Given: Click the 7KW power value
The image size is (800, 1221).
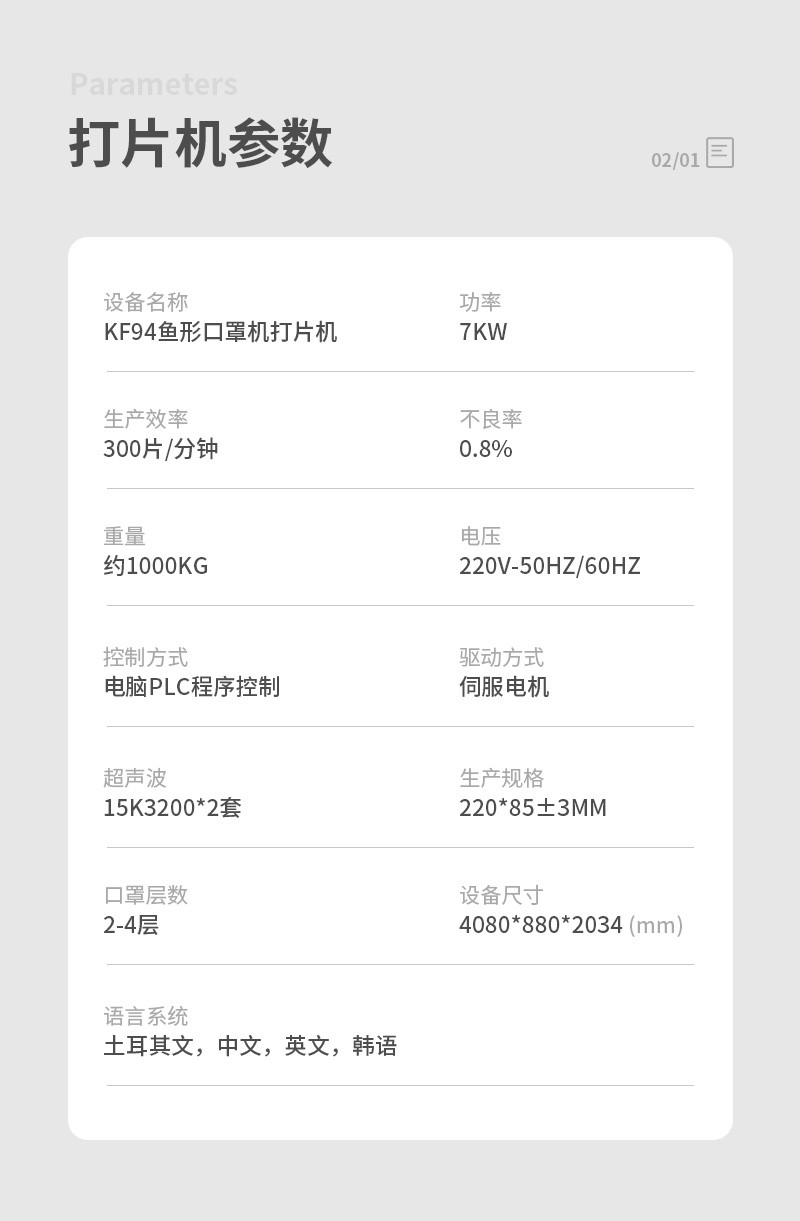Looking at the screenshot, I should tap(483, 332).
